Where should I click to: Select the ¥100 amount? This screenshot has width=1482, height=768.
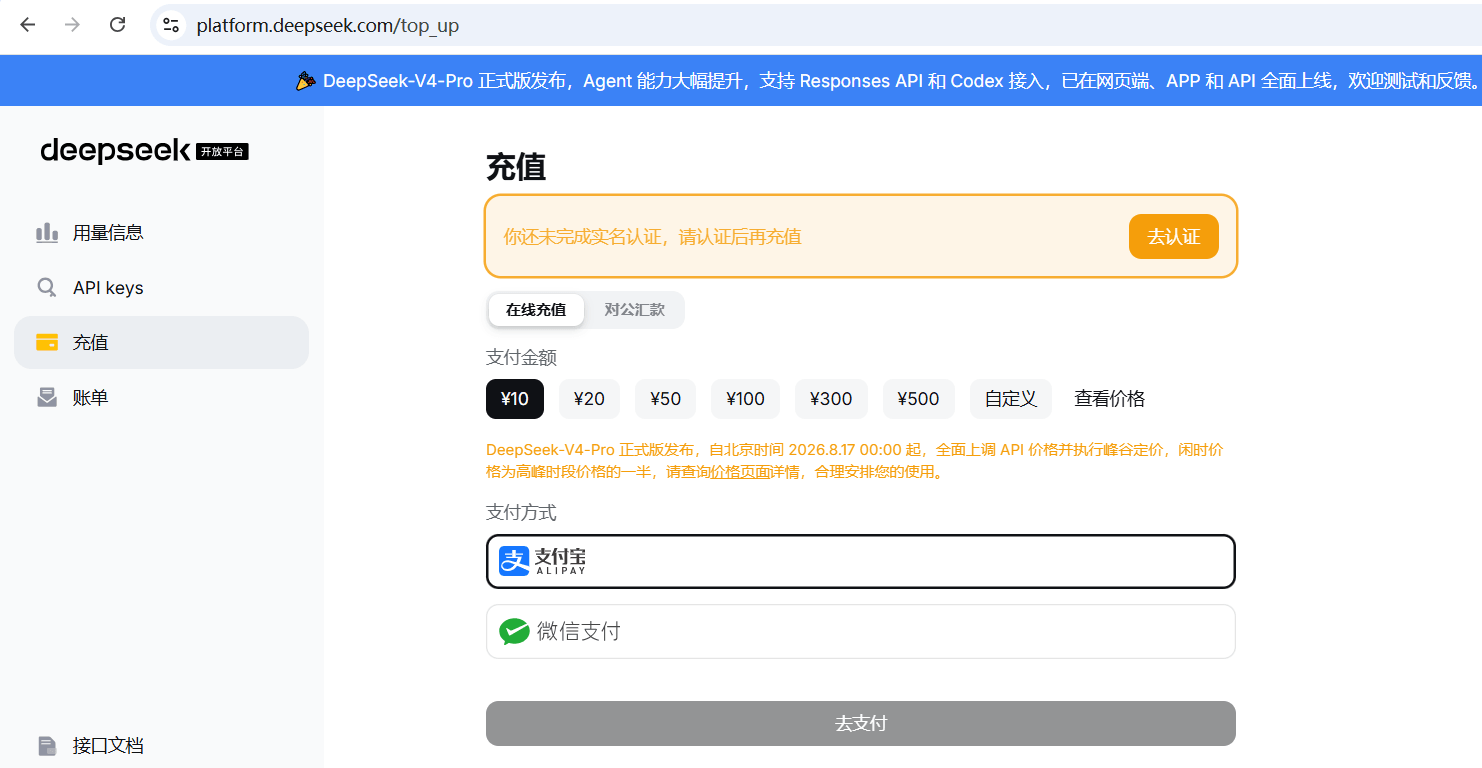pos(745,399)
